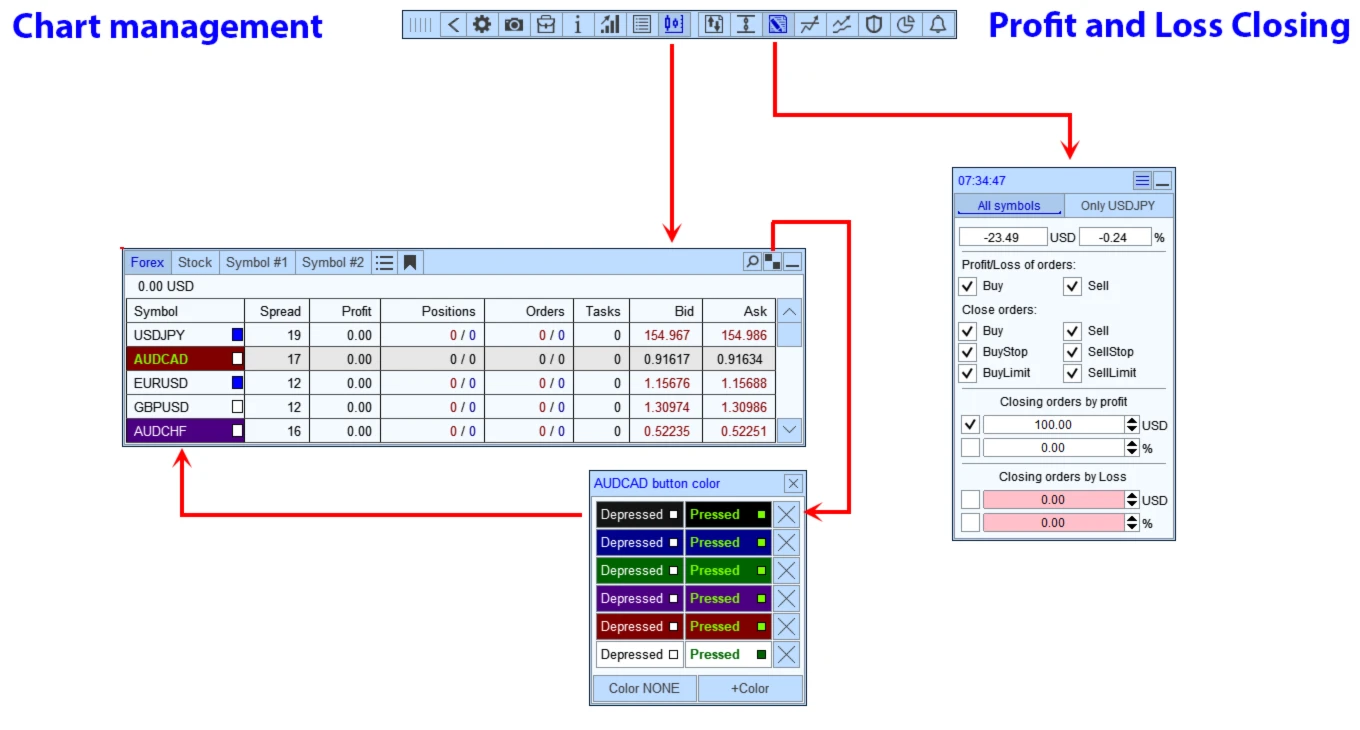The image size is (1360, 730).
Task: Uncheck Buy under Profit/Loss of orders
Action: 967,286
